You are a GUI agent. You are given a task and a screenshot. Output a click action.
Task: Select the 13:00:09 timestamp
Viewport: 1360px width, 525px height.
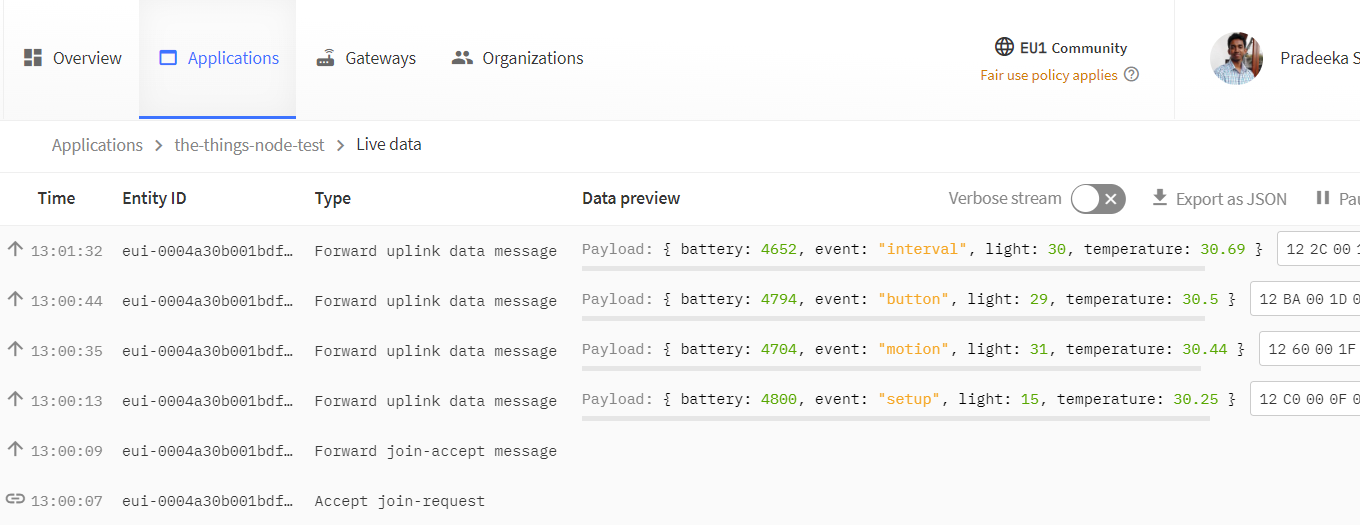tap(67, 451)
